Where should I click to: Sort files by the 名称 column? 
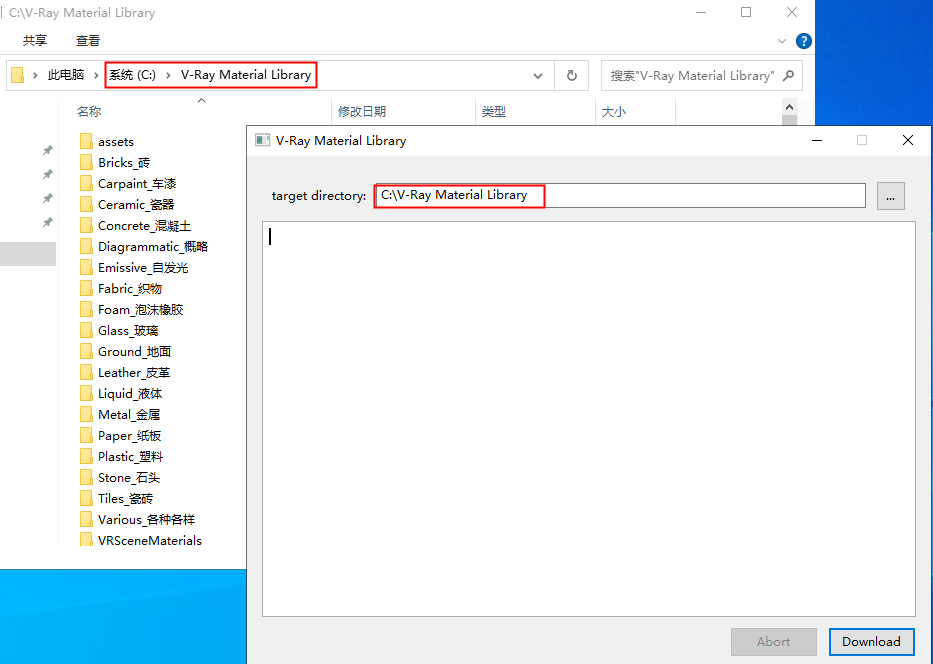tap(89, 111)
